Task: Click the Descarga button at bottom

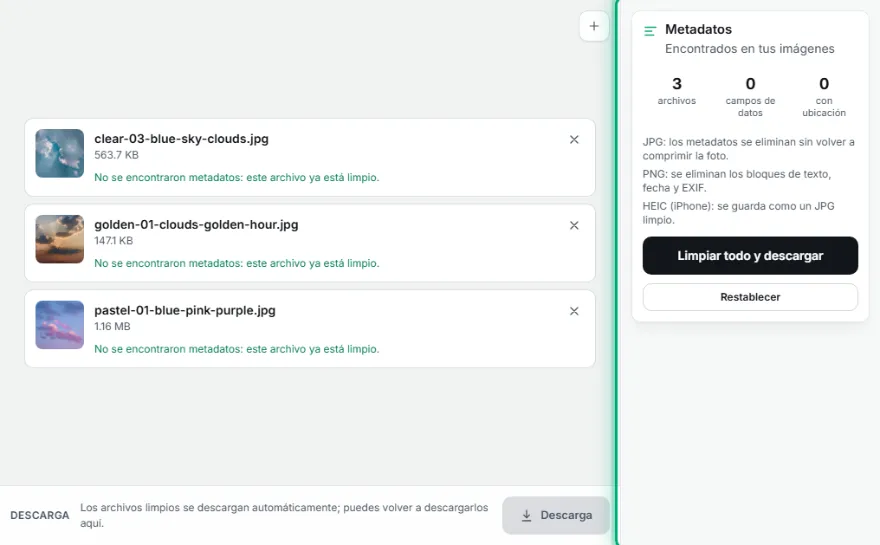Action: coord(556,515)
